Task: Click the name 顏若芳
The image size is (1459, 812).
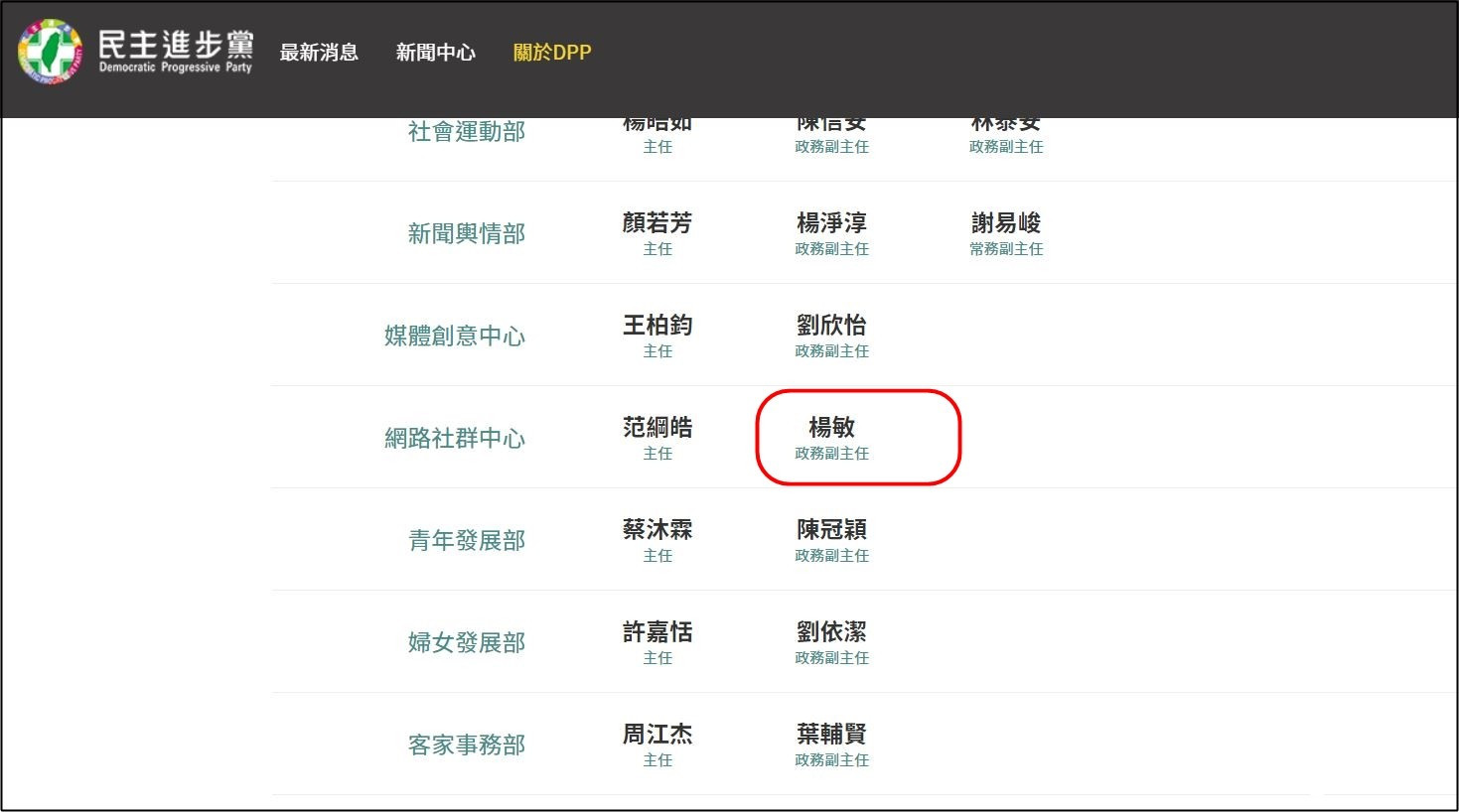Action: (x=657, y=222)
